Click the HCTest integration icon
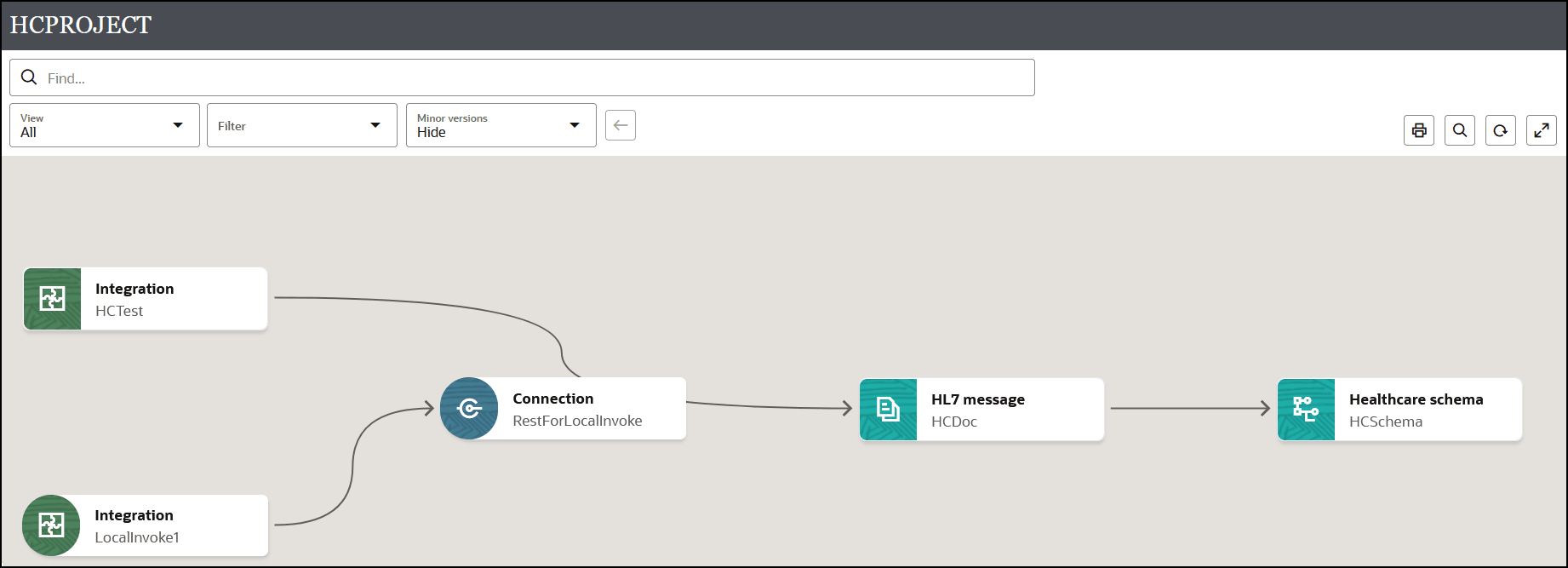This screenshot has width=1568, height=568. [x=52, y=299]
